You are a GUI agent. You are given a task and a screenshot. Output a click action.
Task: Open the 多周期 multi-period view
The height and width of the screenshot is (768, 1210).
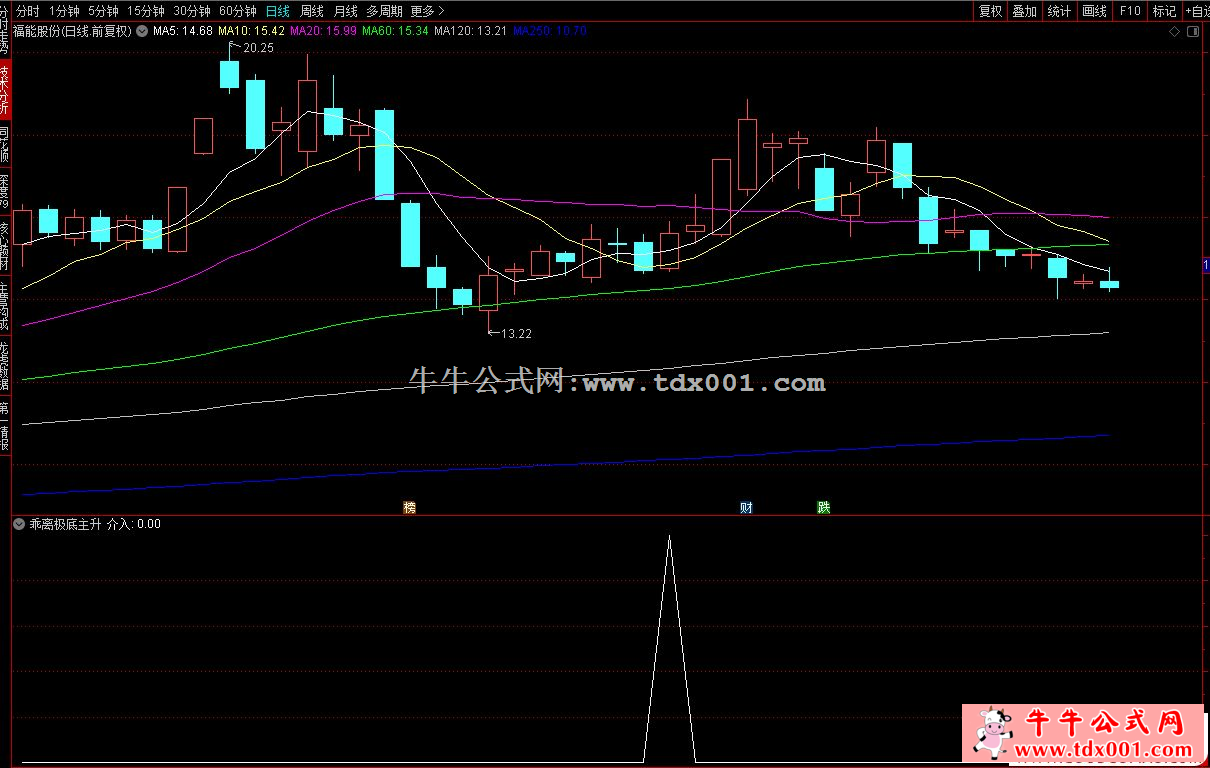point(385,11)
